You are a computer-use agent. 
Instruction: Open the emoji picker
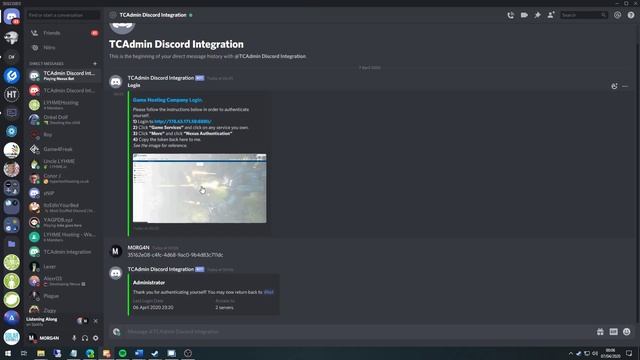[x=627, y=332]
